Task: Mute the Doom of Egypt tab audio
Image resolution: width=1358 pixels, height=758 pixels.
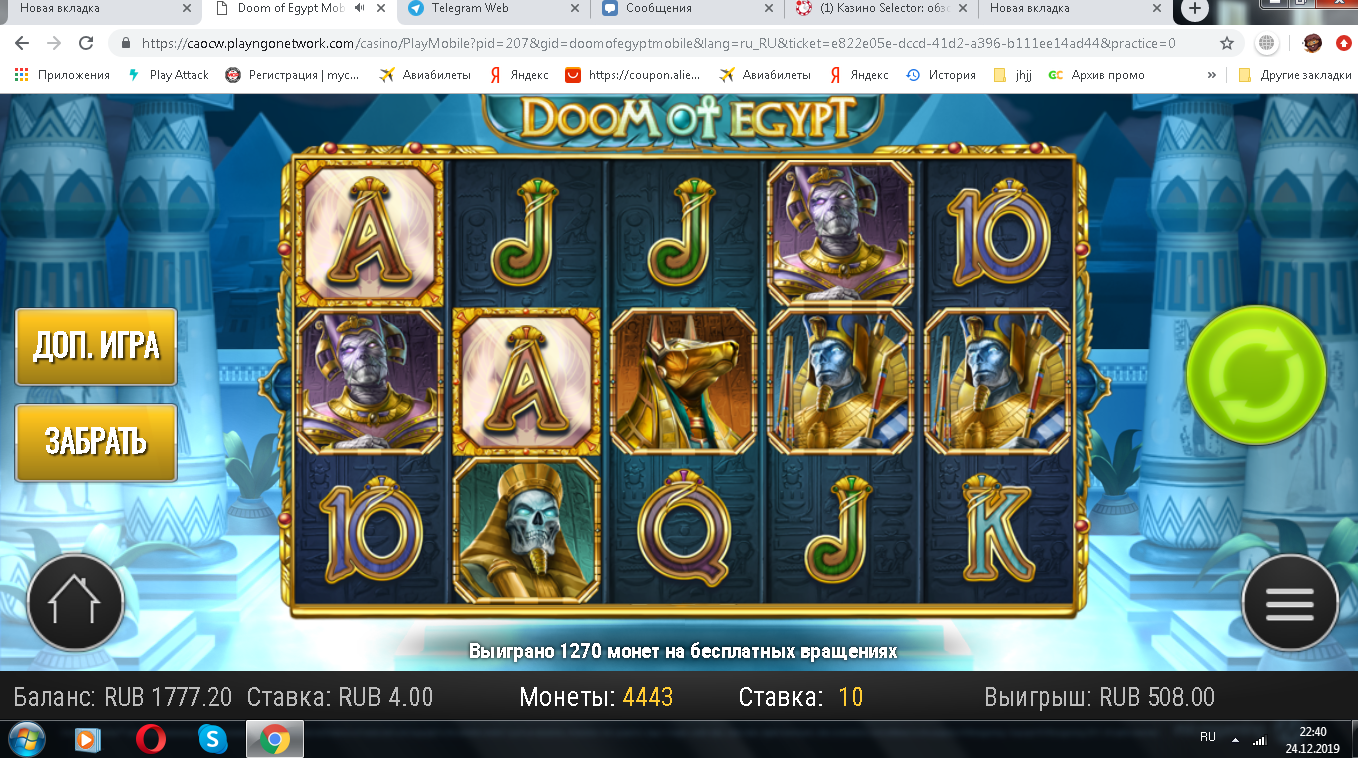Action: pyautogui.click(x=359, y=9)
